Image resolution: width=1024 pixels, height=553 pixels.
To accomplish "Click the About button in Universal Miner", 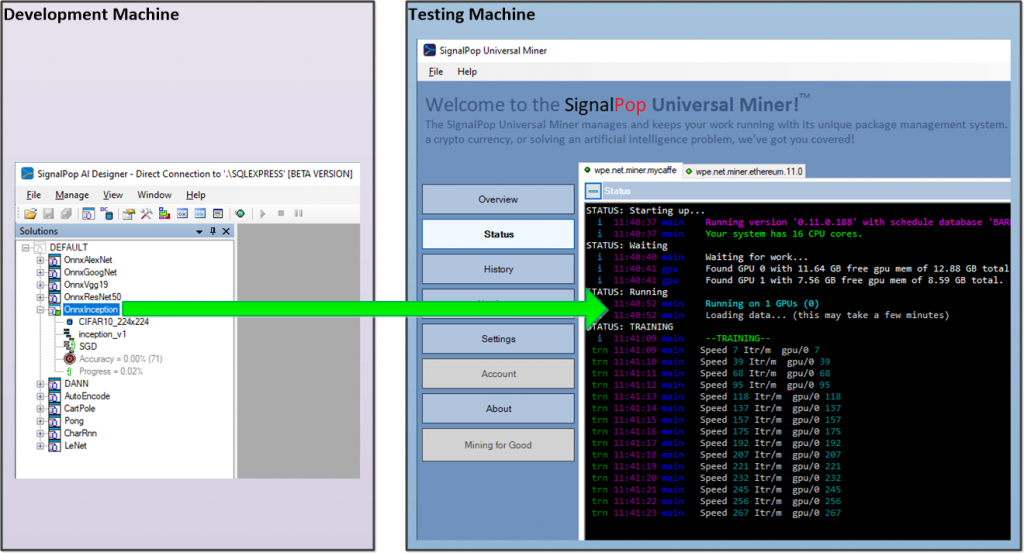I will [x=498, y=409].
